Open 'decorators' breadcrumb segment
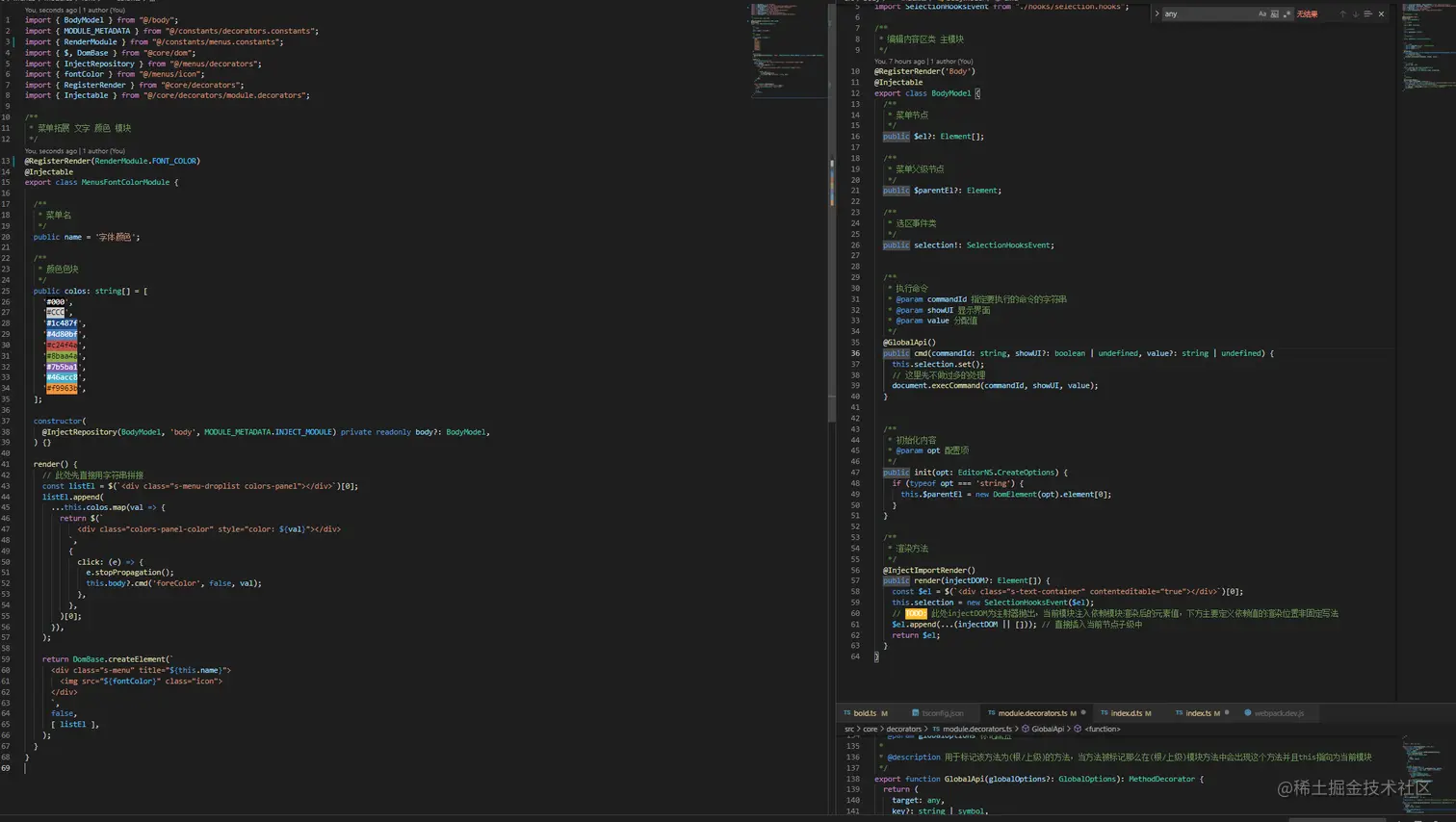 (903, 730)
